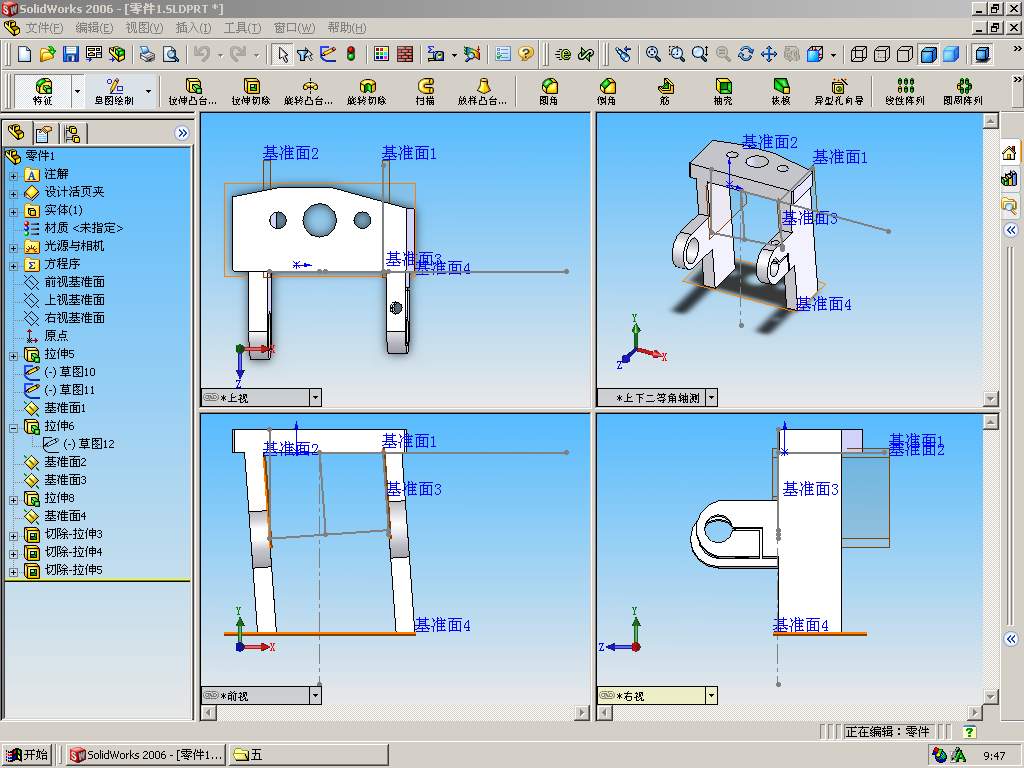Click the Help question mark icon
Screen dimensions: 1024x768
(x=526, y=54)
